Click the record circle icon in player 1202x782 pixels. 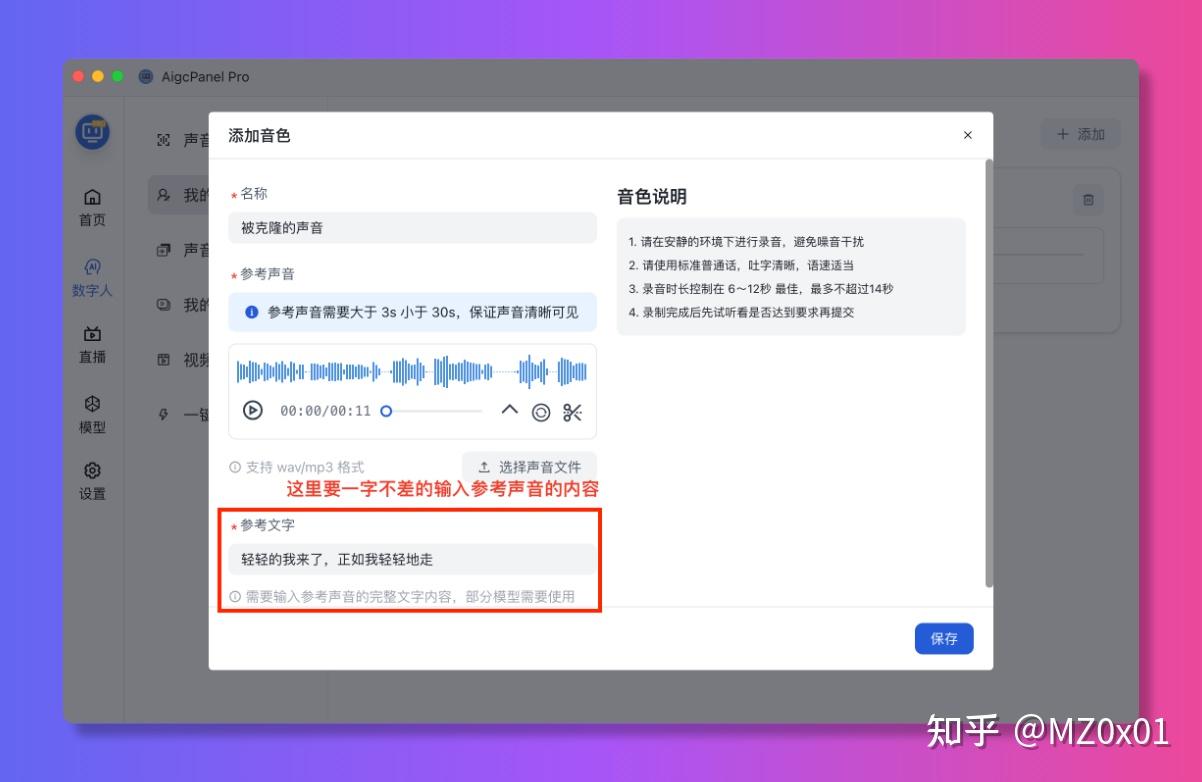541,412
